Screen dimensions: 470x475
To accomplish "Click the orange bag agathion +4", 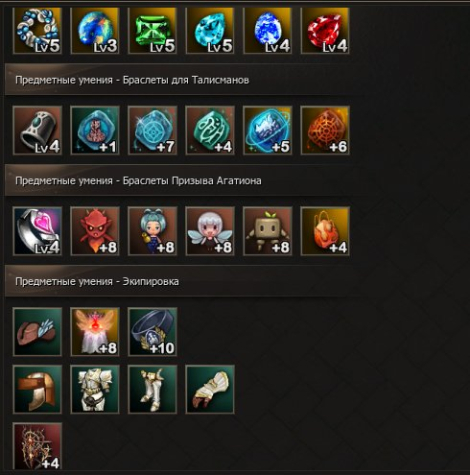I will coord(325,231).
